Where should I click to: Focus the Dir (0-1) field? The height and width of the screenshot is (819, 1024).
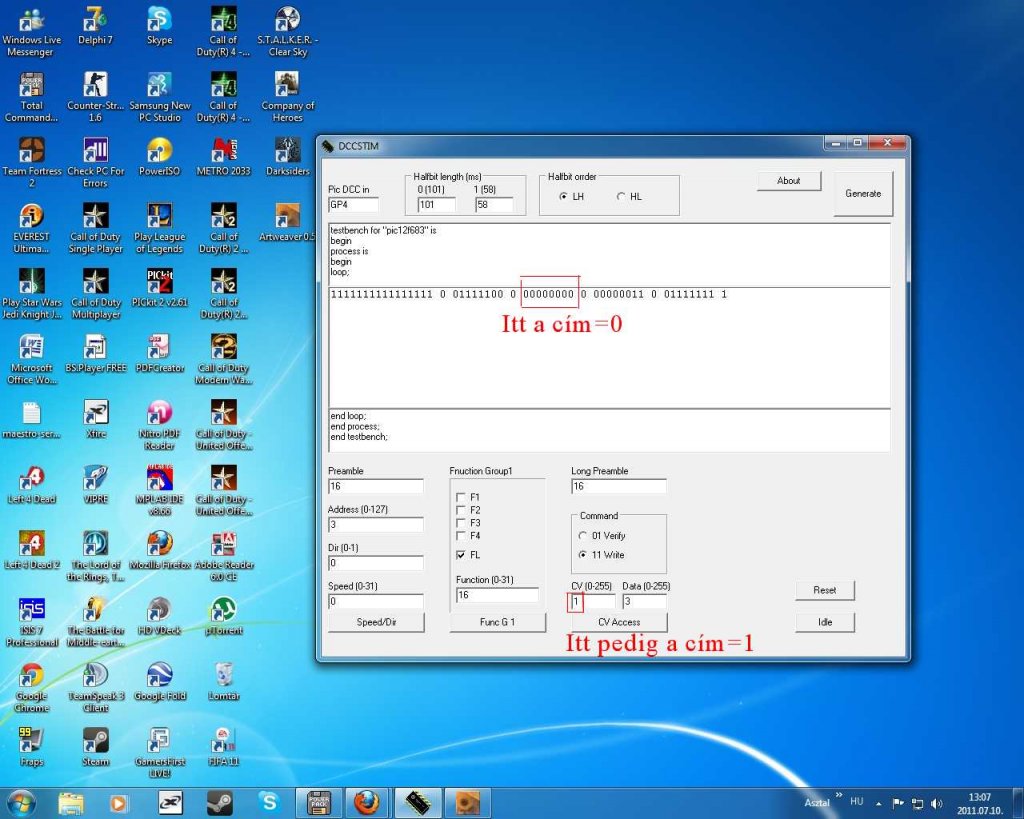[x=376, y=563]
